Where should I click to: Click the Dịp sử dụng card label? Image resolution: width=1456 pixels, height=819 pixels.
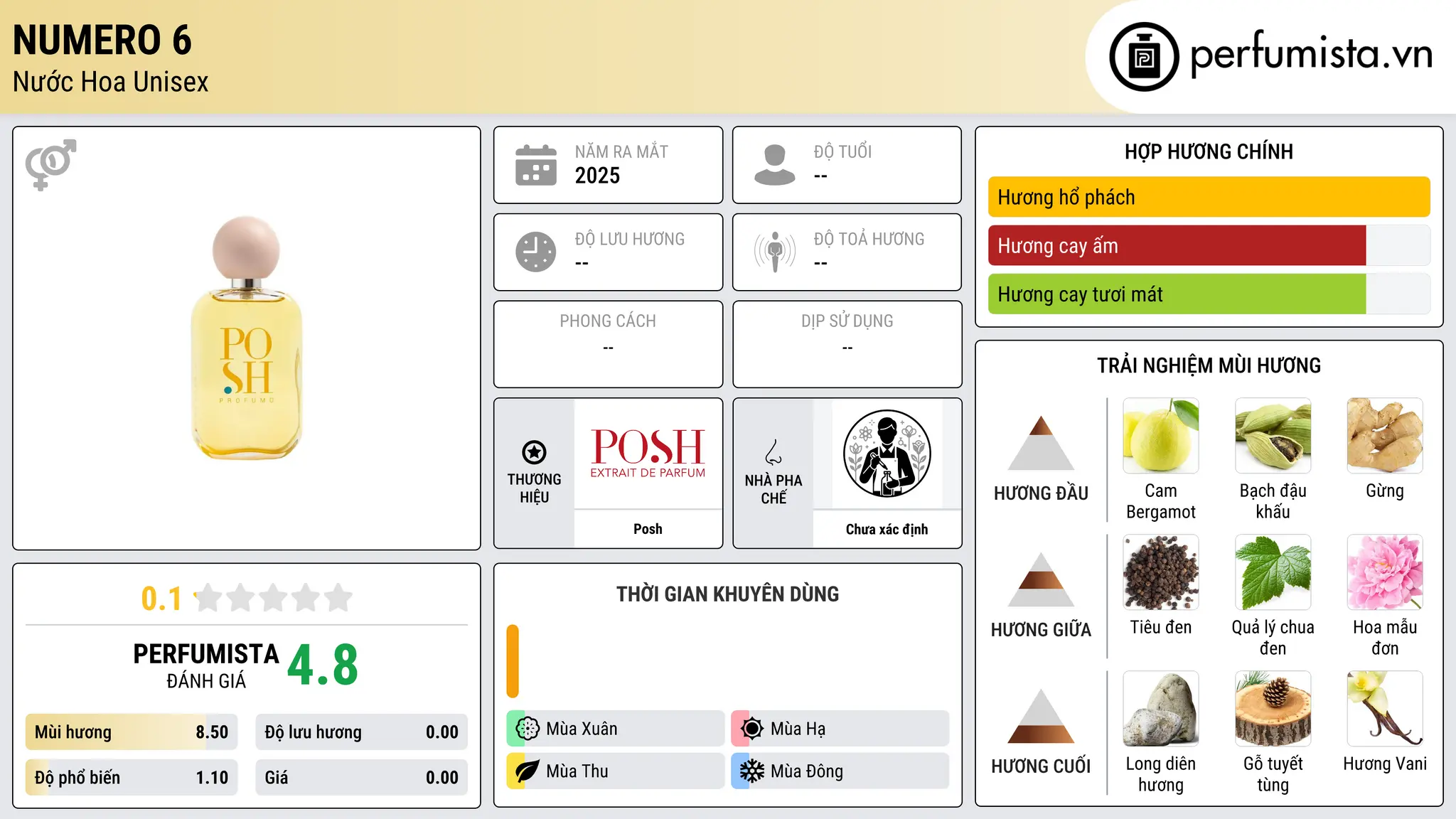click(x=847, y=321)
